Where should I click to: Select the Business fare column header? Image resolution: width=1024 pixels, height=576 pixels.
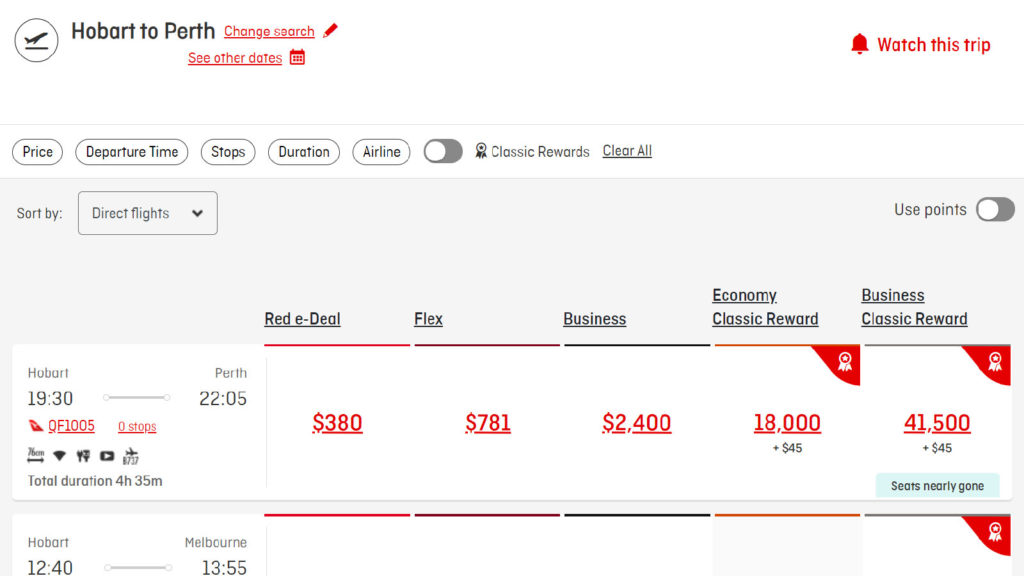[x=595, y=319]
